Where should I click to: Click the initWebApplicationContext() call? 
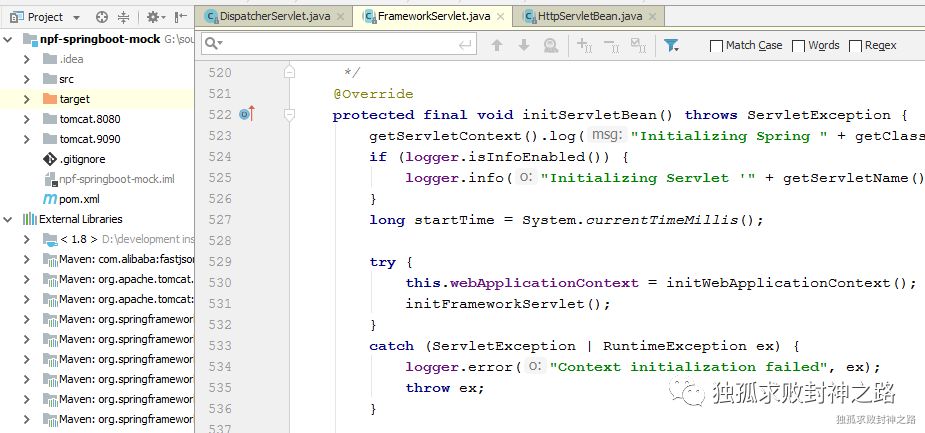coord(791,283)
